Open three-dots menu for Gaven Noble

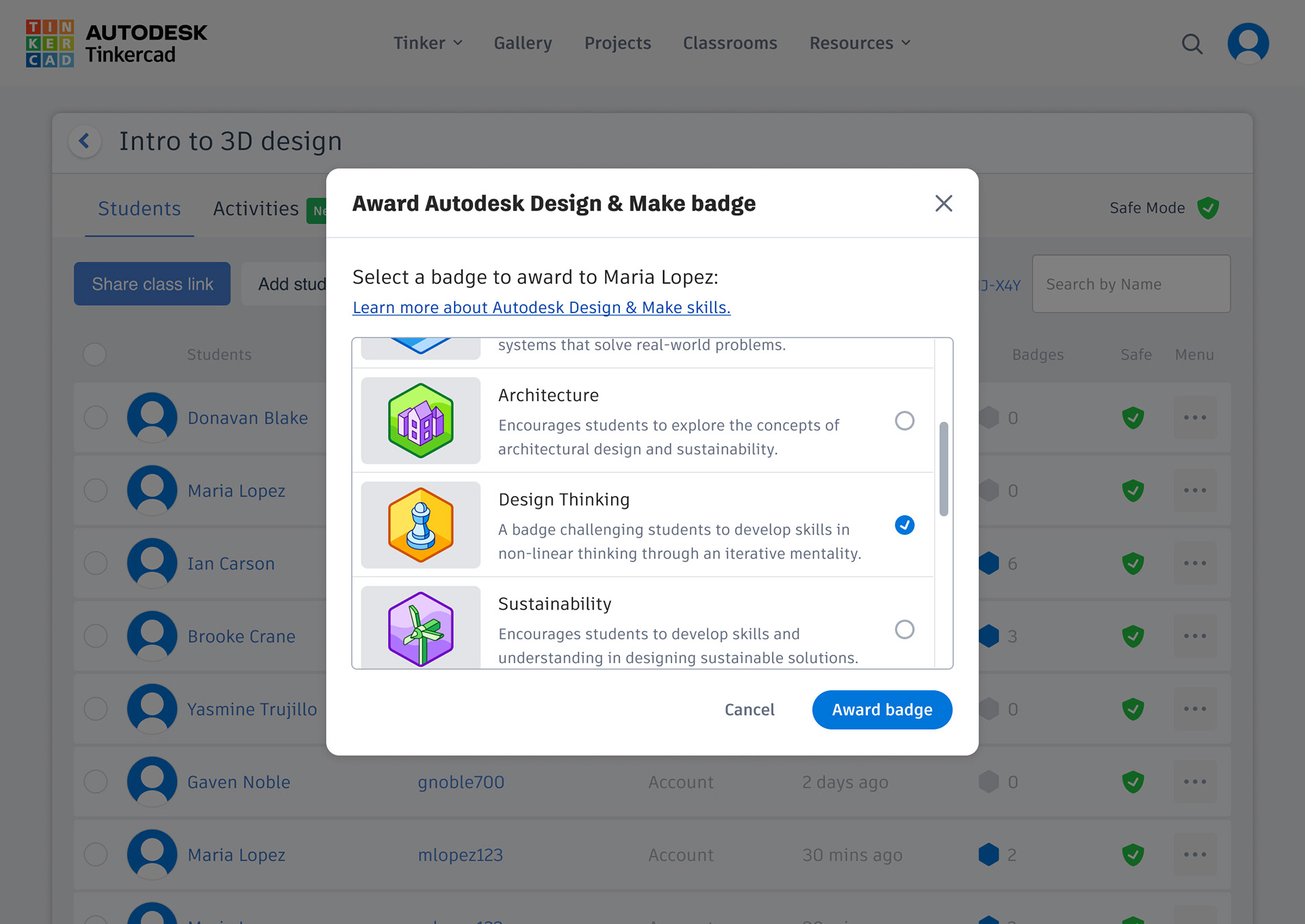tap(1194, 782)
